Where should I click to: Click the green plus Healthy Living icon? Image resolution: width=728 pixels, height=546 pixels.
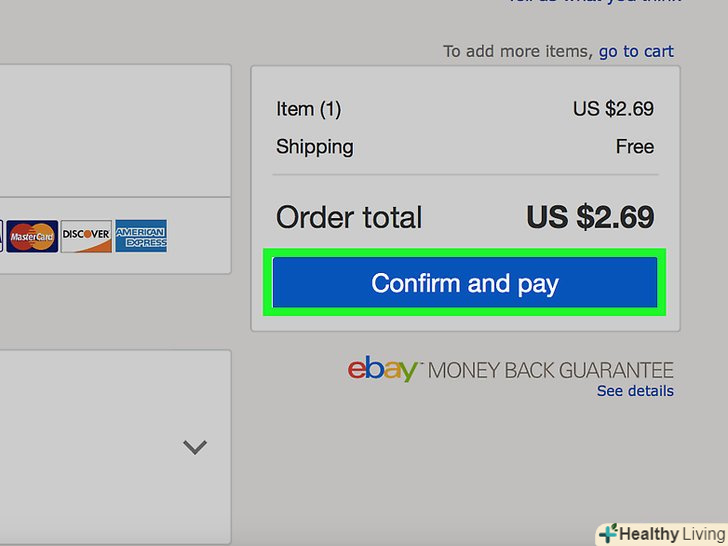tap(607, 533)
